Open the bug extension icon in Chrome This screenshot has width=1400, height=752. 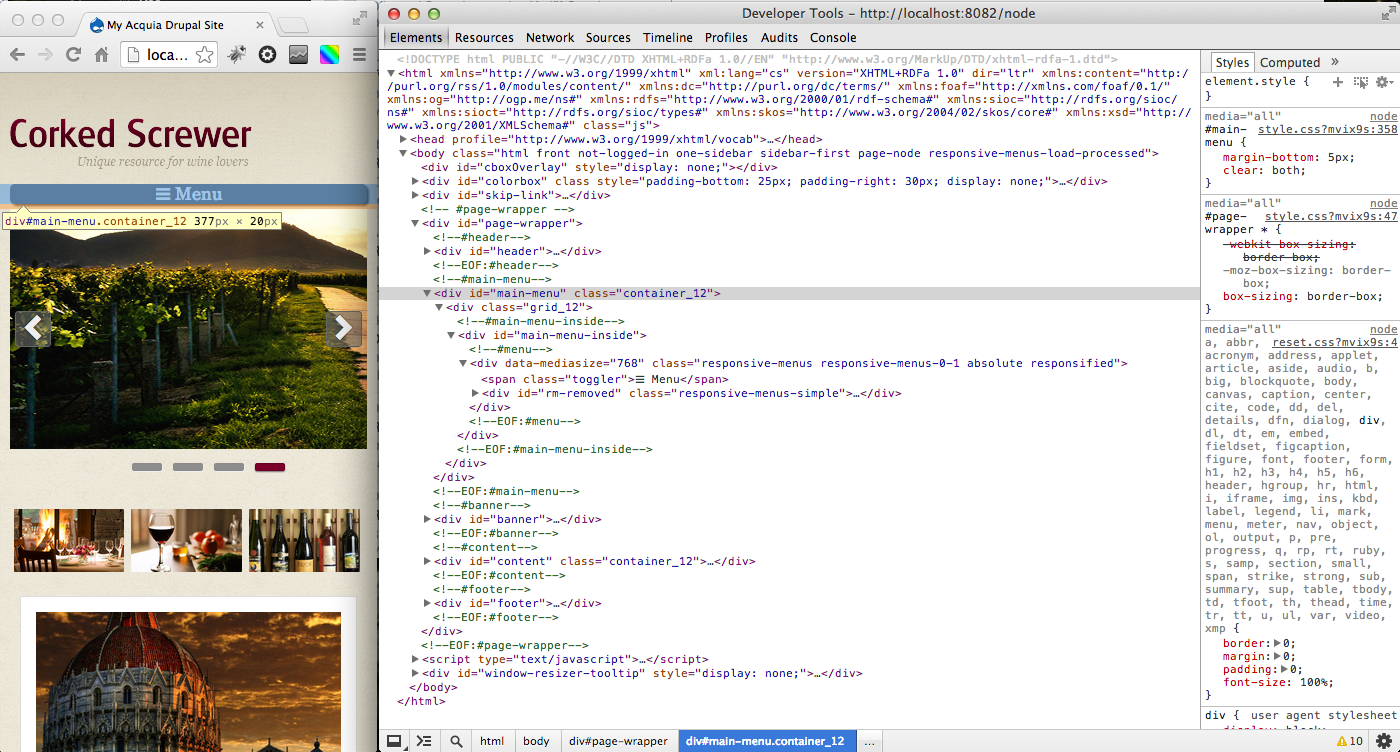pos(236,55)
